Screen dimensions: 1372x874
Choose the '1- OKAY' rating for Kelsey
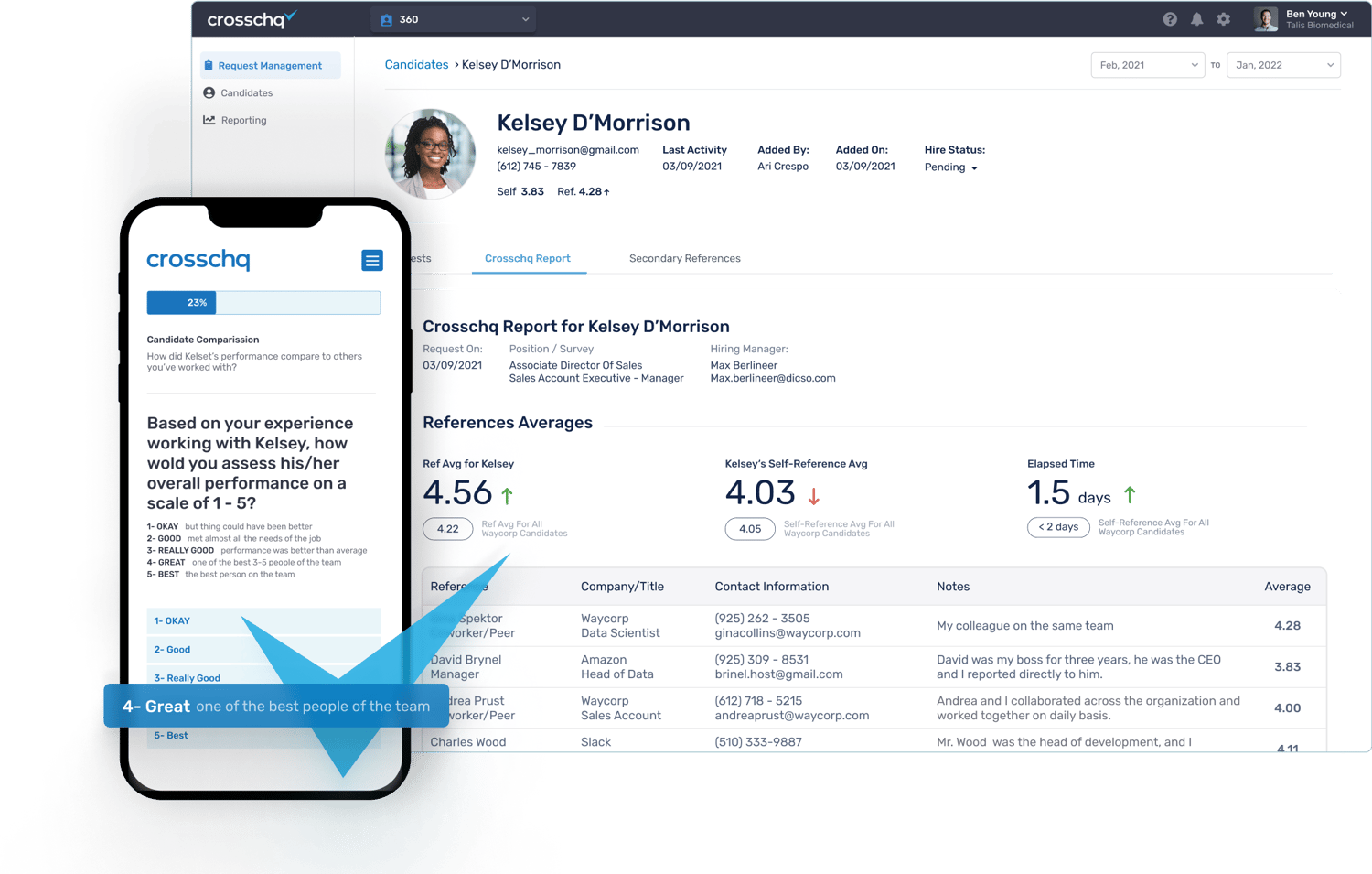[x=263, y=620]
